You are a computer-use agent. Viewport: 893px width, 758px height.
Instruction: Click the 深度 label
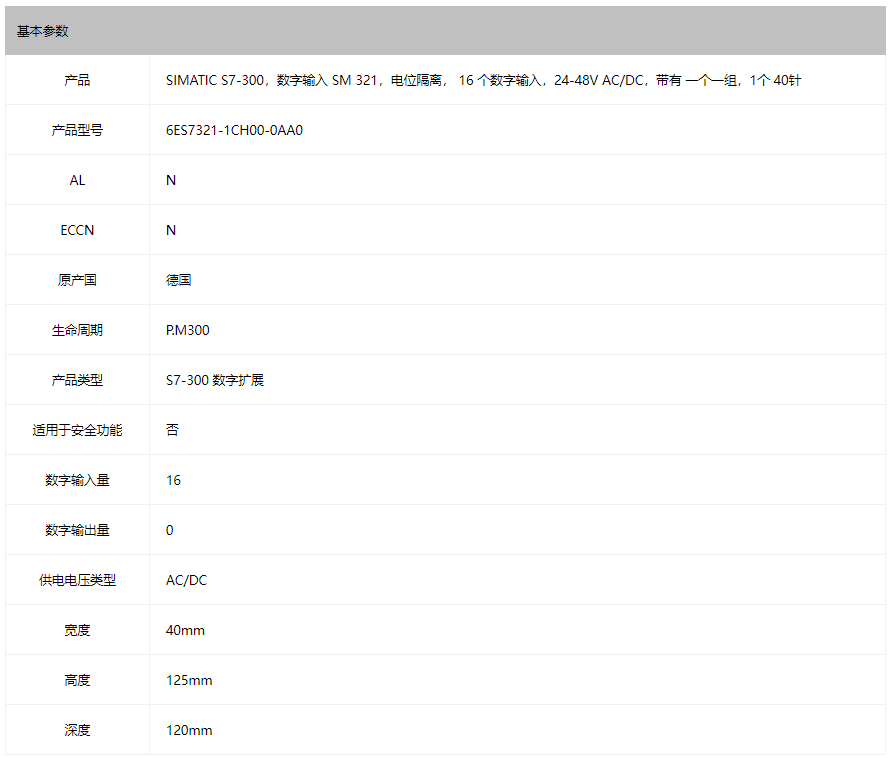pyautogui.click(x=77, y=731)
